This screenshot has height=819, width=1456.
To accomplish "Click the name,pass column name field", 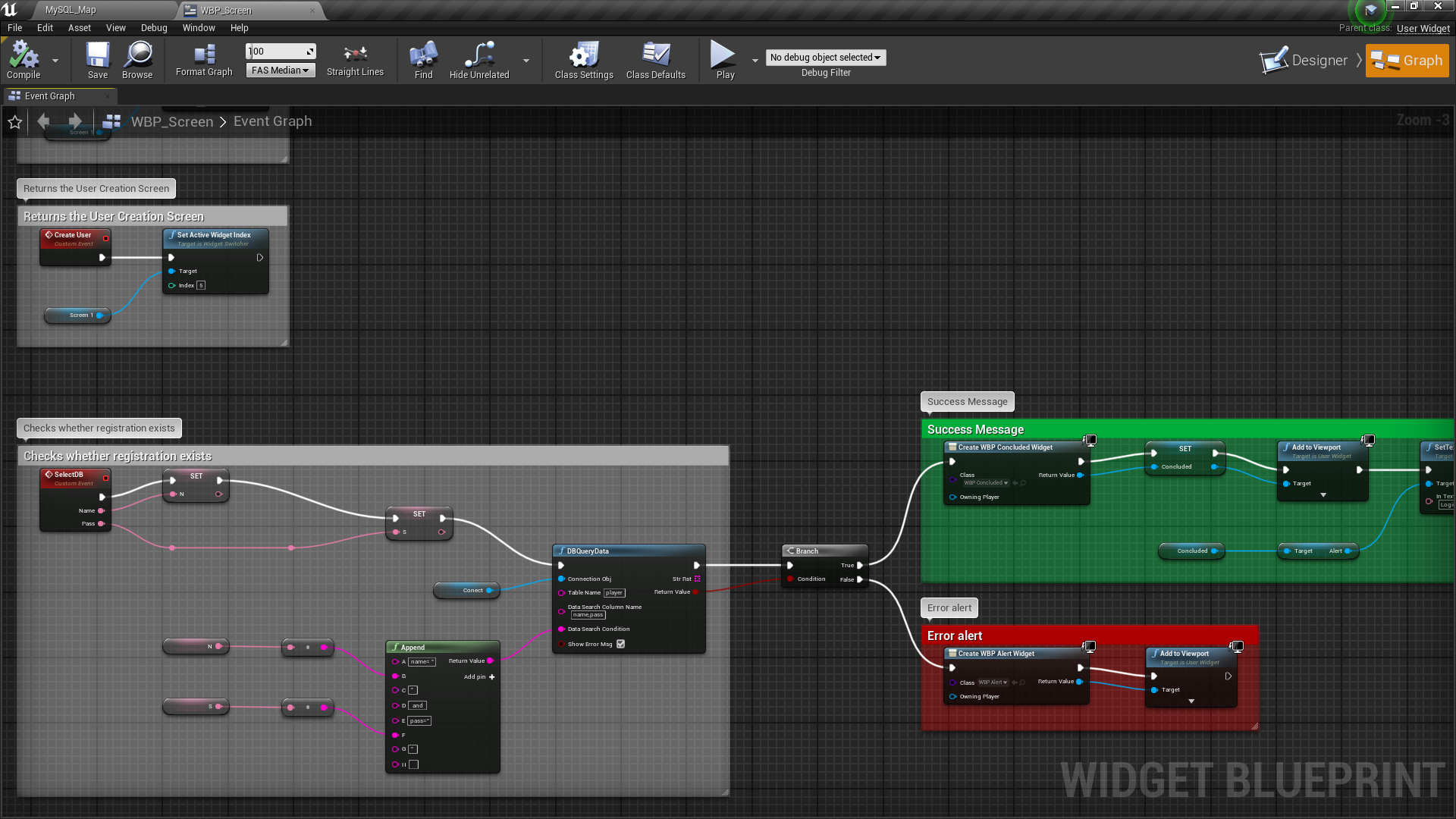I will (588, 615).
